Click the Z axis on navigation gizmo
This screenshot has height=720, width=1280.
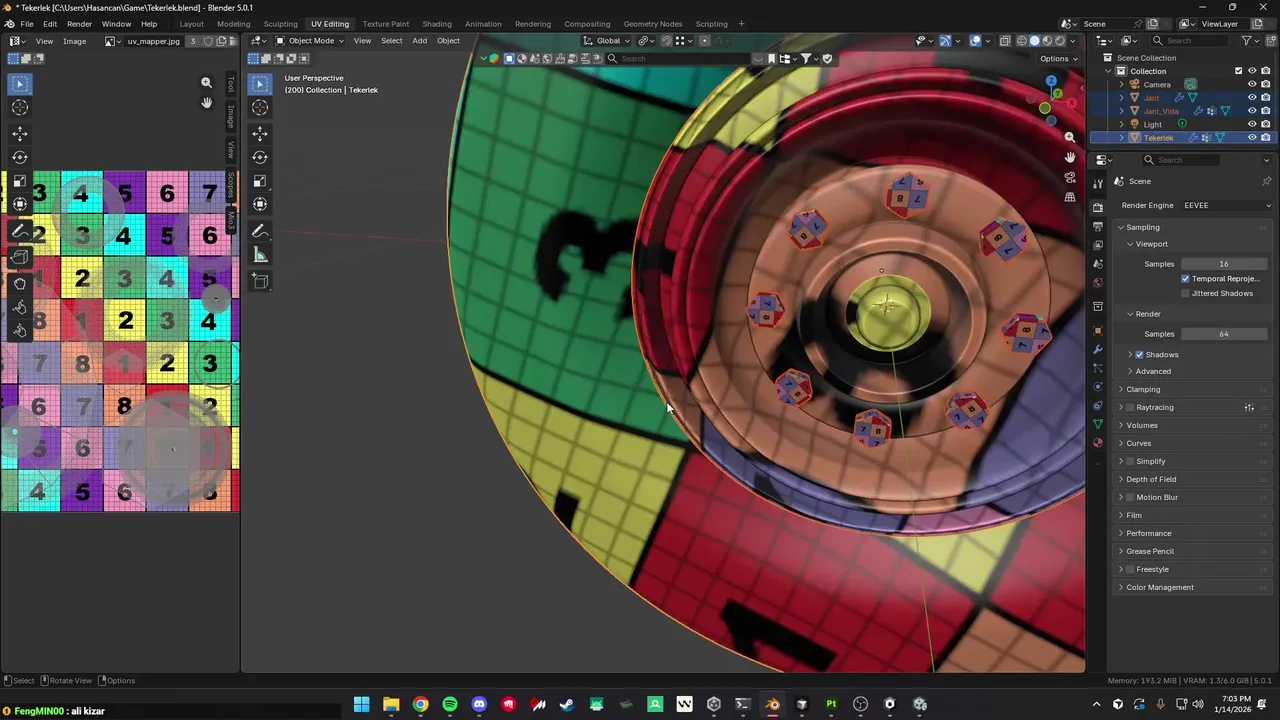coord(1051,81)
